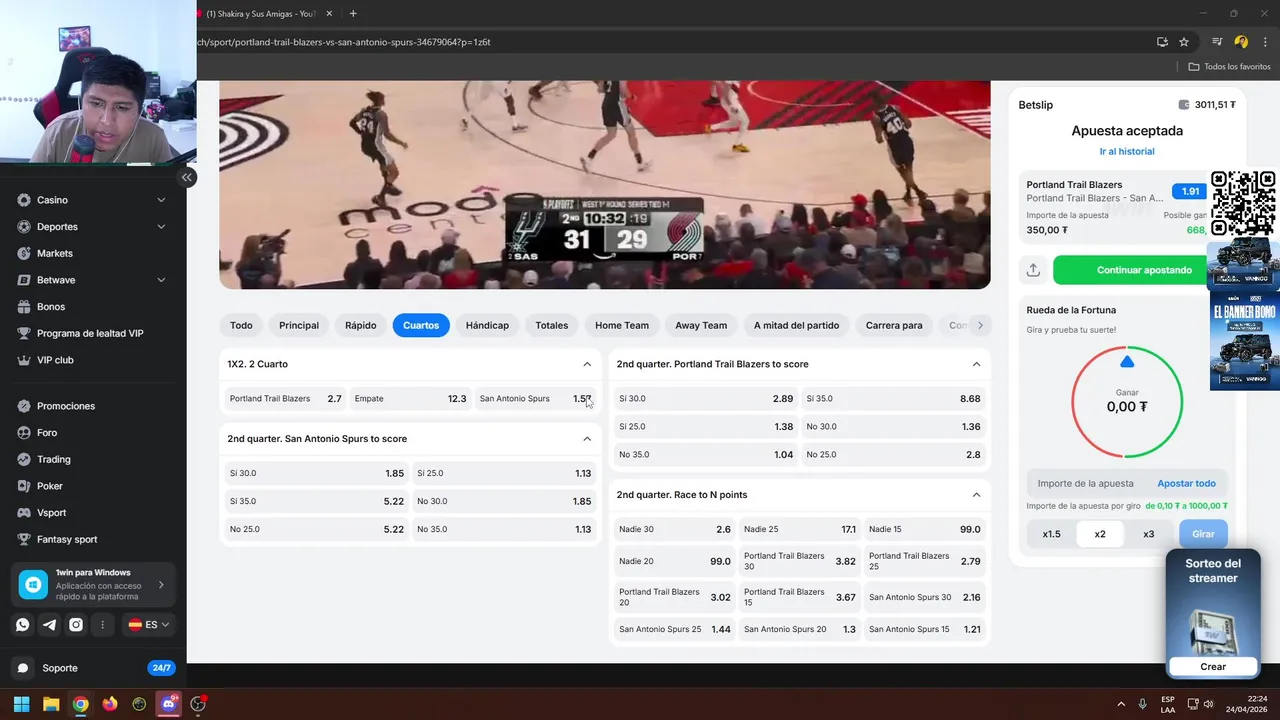The width and height of the screenshot is (1280, 720).
Task: Bet on Portland Trail Blazers 2.7 odds
Action: (x=285, y=399)
